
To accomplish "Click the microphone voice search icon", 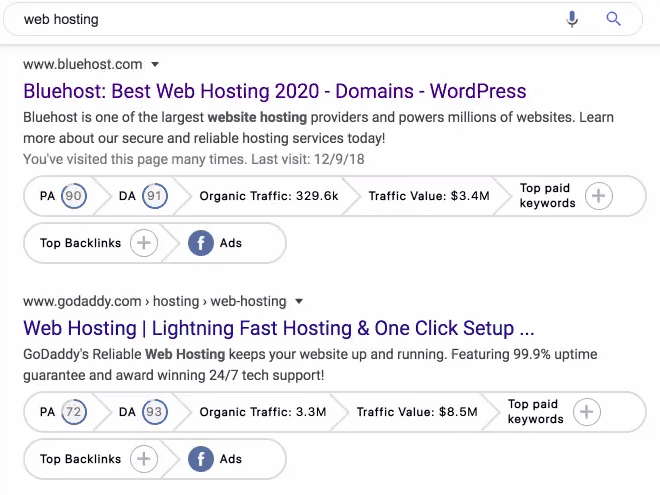I will (x=572, y=19).
